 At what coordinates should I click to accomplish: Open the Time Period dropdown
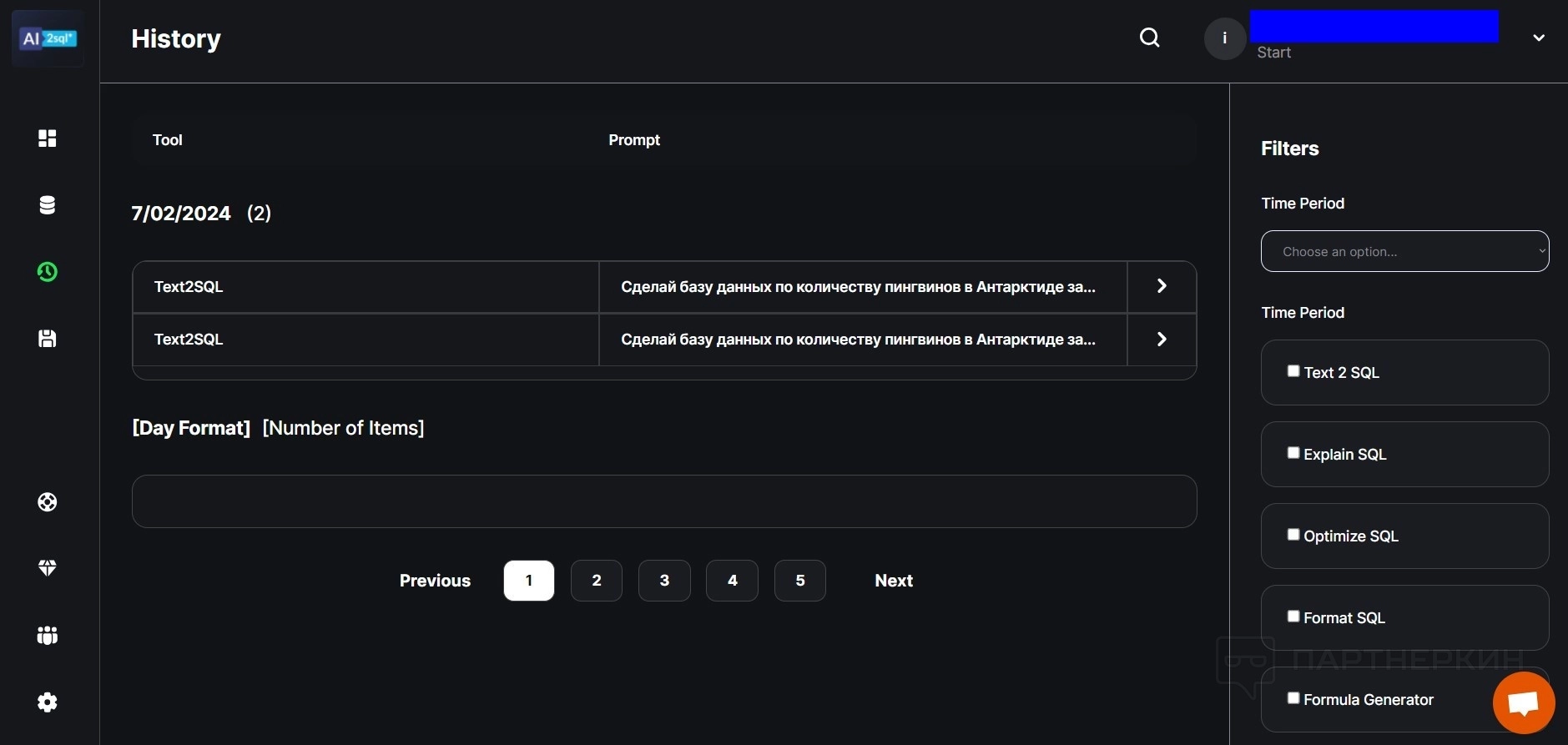coord(1404,251)
